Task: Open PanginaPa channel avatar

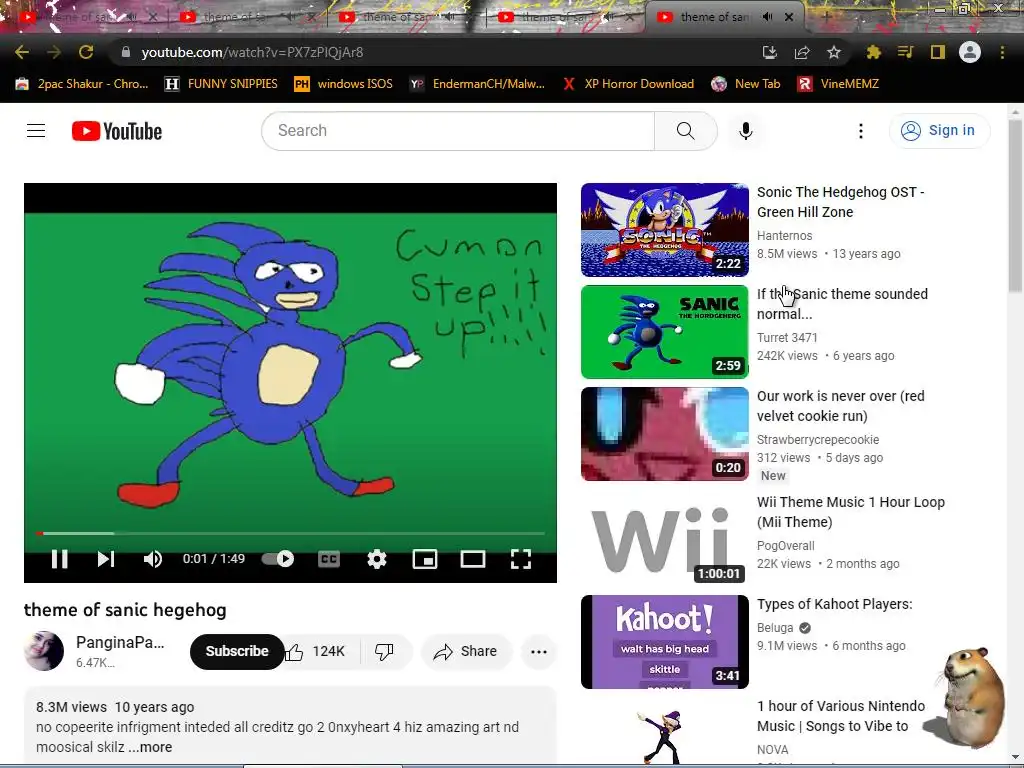Action: [x=44, y=651]
